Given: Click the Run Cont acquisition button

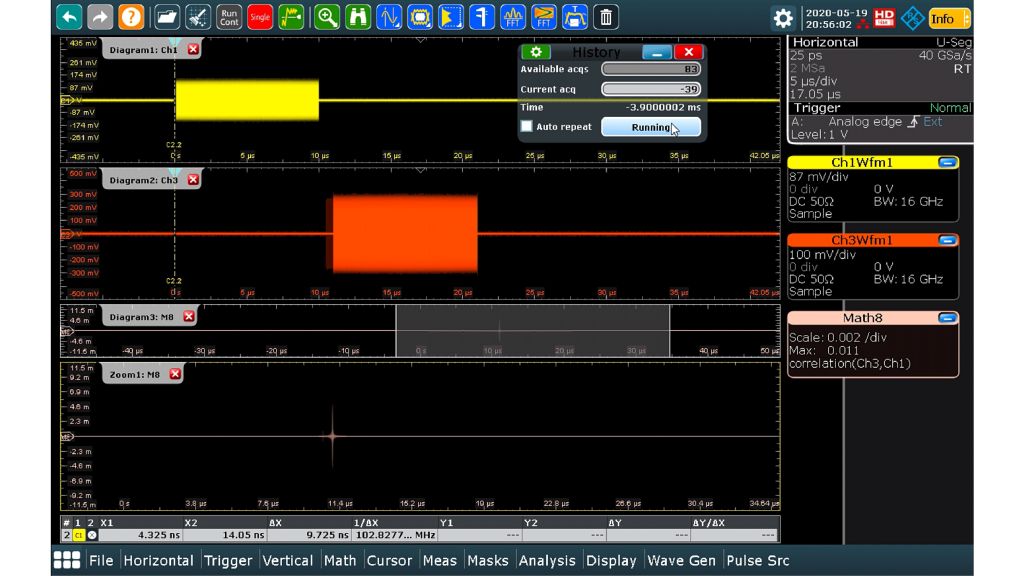Looking at the screenshot, I should [x=229, y=17].
